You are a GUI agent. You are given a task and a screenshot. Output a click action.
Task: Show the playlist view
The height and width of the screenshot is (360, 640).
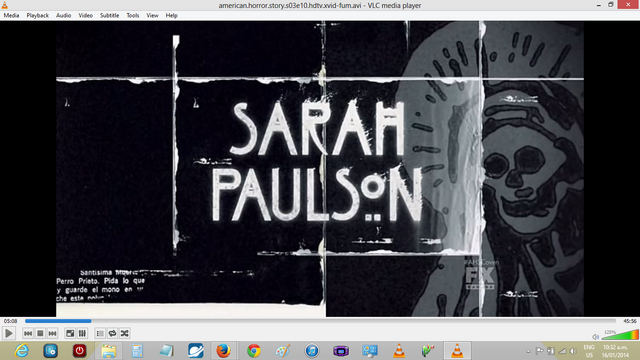pos(100,333)
